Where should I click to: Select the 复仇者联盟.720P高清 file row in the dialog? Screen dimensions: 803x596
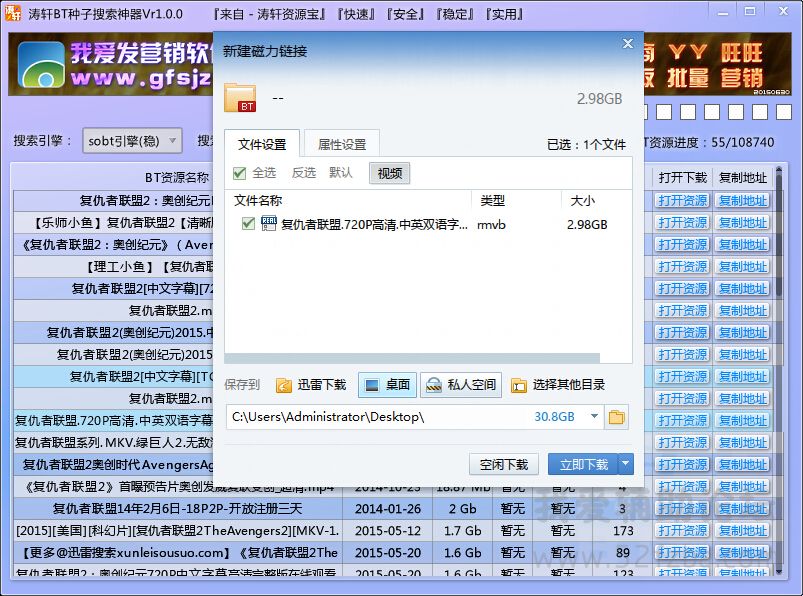pyautogui.click(x=428, y=224)
